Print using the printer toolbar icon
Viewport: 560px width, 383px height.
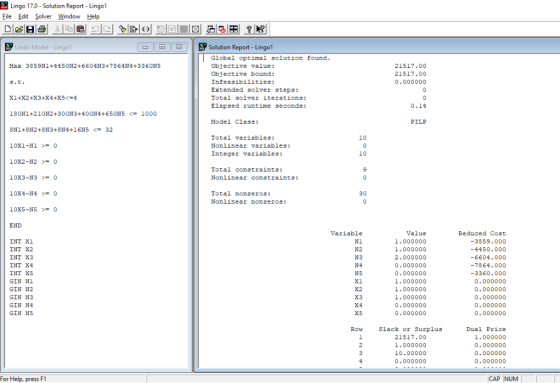point(42,29)
